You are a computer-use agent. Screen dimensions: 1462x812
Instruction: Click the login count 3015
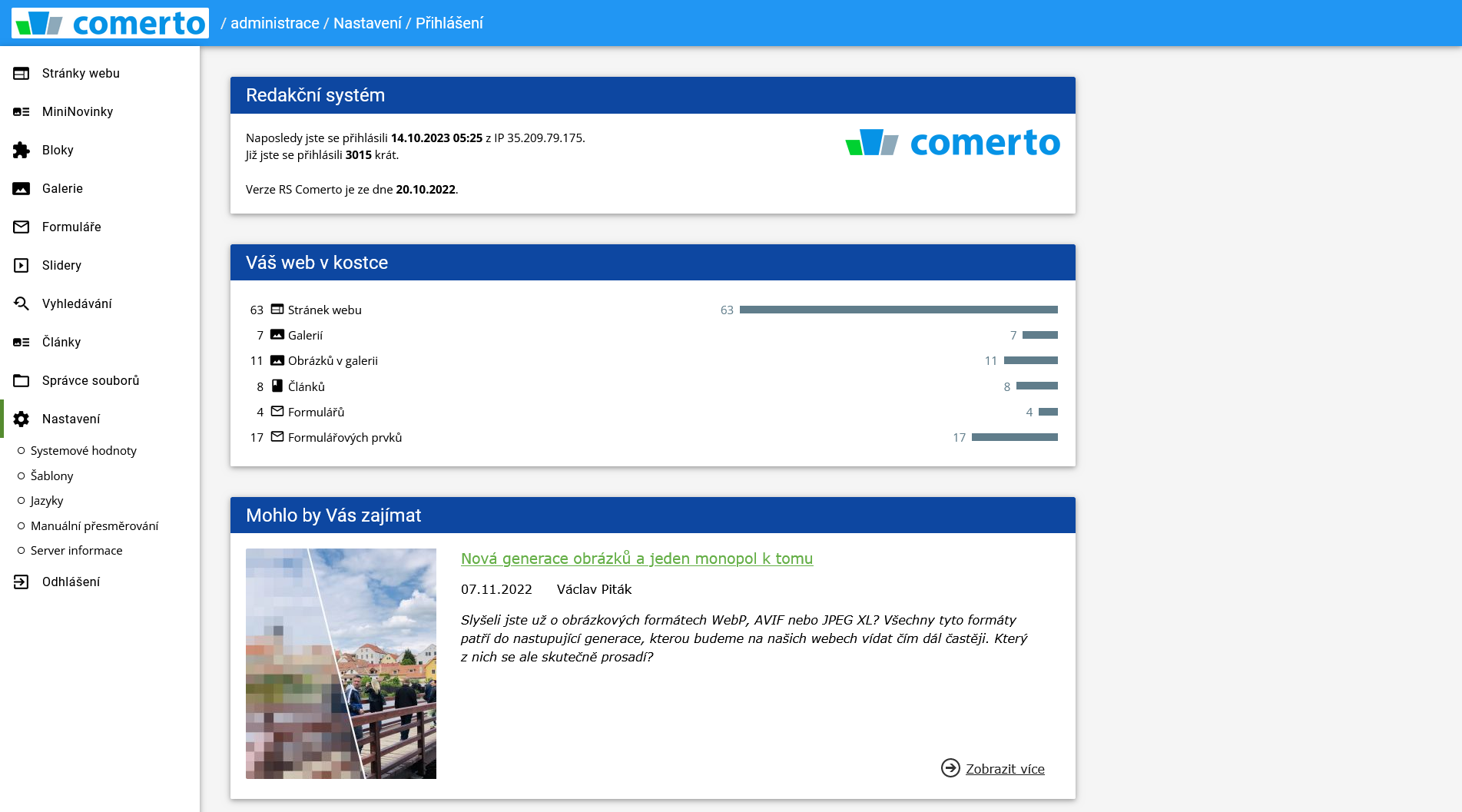pyautogui.click(x=358, y=154)
